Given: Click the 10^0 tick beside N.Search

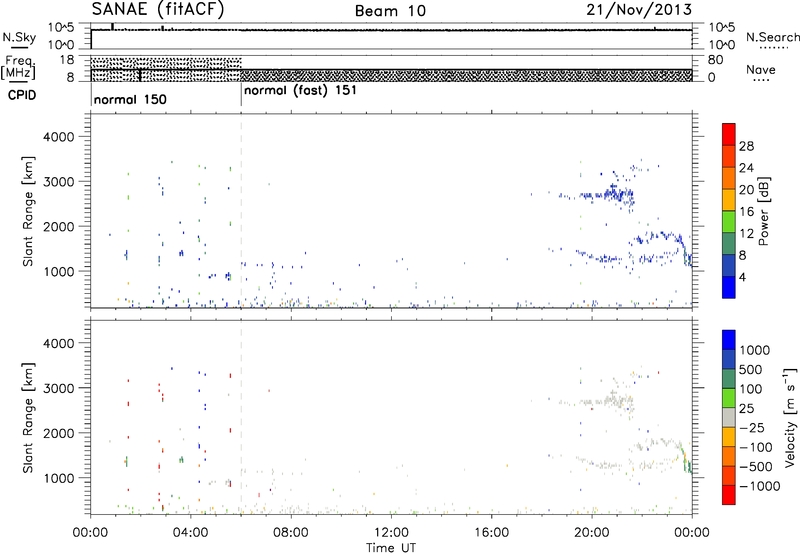Looking at the screenshot, I should tap(721, 45).
